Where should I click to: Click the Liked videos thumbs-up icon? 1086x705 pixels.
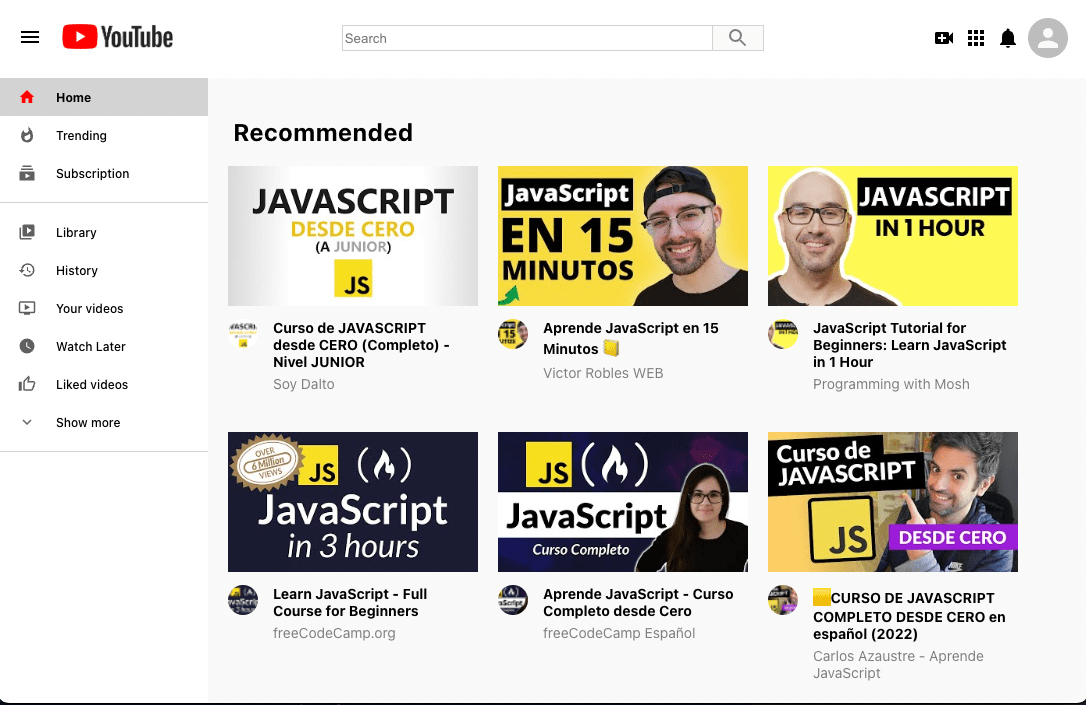[27, 384]
